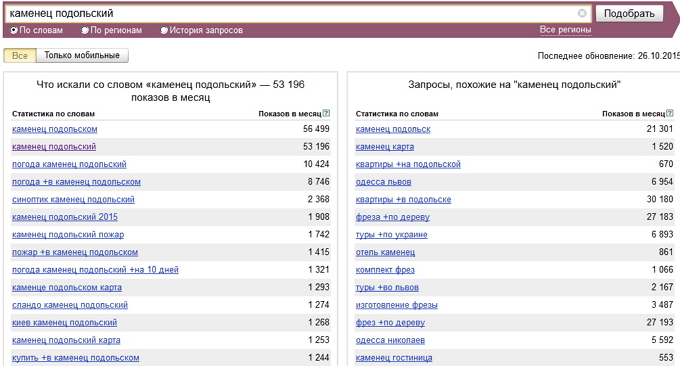This screenshot has height=366, width=680.
Task: Open the 'синоптик каменец подольский' link
Action: [73, 199]
